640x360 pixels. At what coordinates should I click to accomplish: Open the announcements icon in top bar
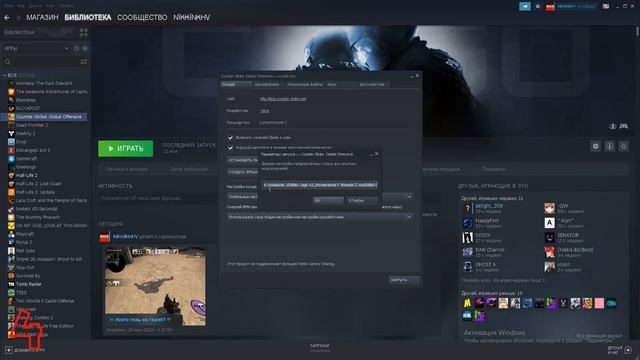coord(525,6)
